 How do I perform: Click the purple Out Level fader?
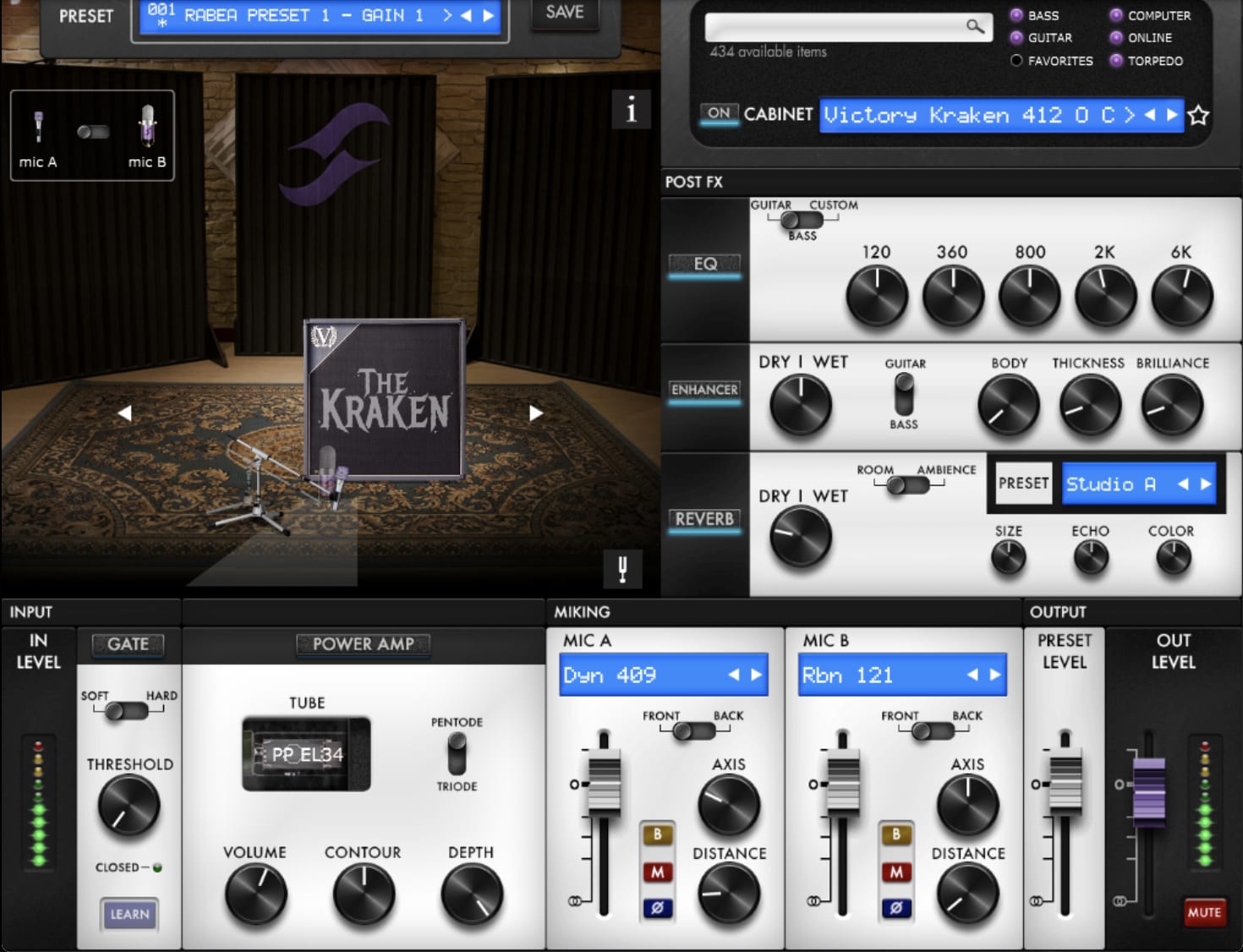[x=1149, y=791]
